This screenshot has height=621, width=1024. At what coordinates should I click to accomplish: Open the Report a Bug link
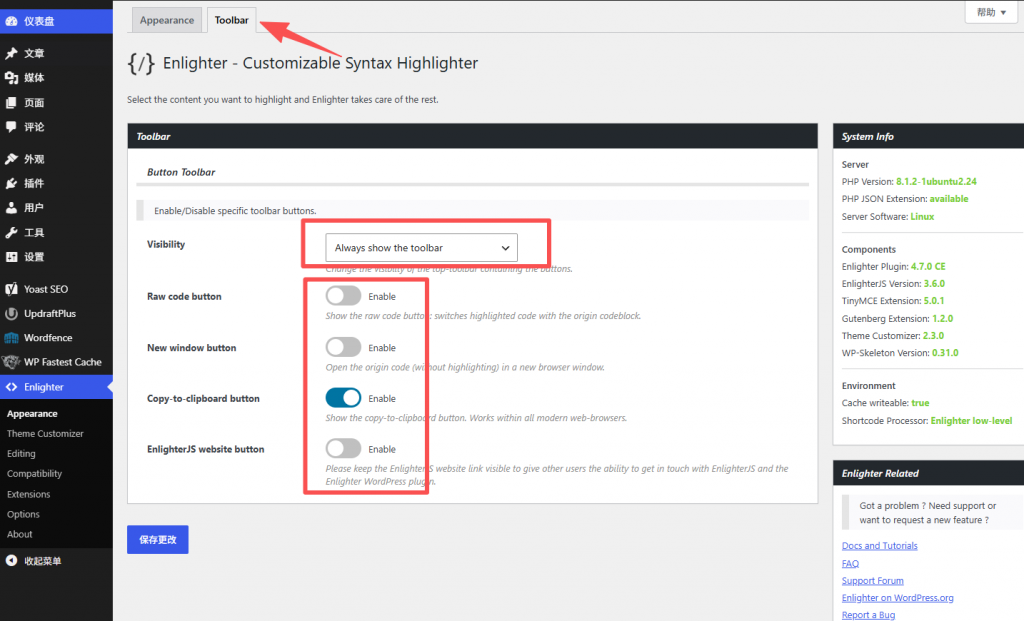click(x=869, y=615)
